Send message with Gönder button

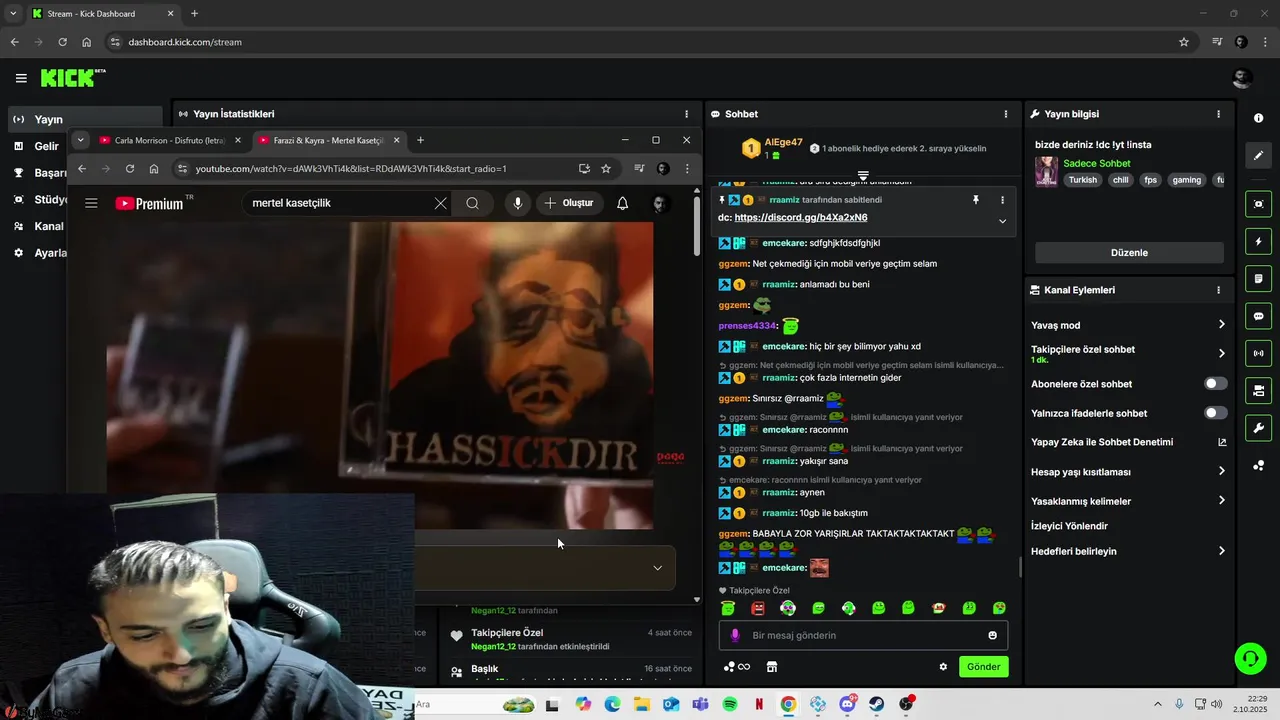pyautogui.click(x=983, y=667)
